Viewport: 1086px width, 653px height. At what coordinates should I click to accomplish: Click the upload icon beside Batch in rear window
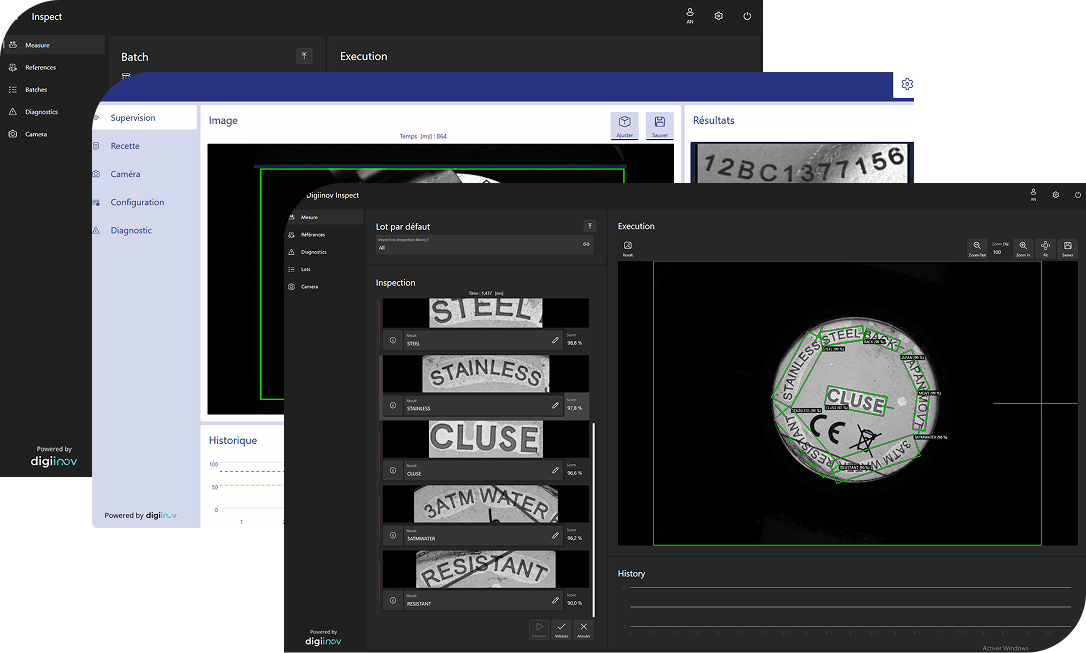[x=304, y=56]
